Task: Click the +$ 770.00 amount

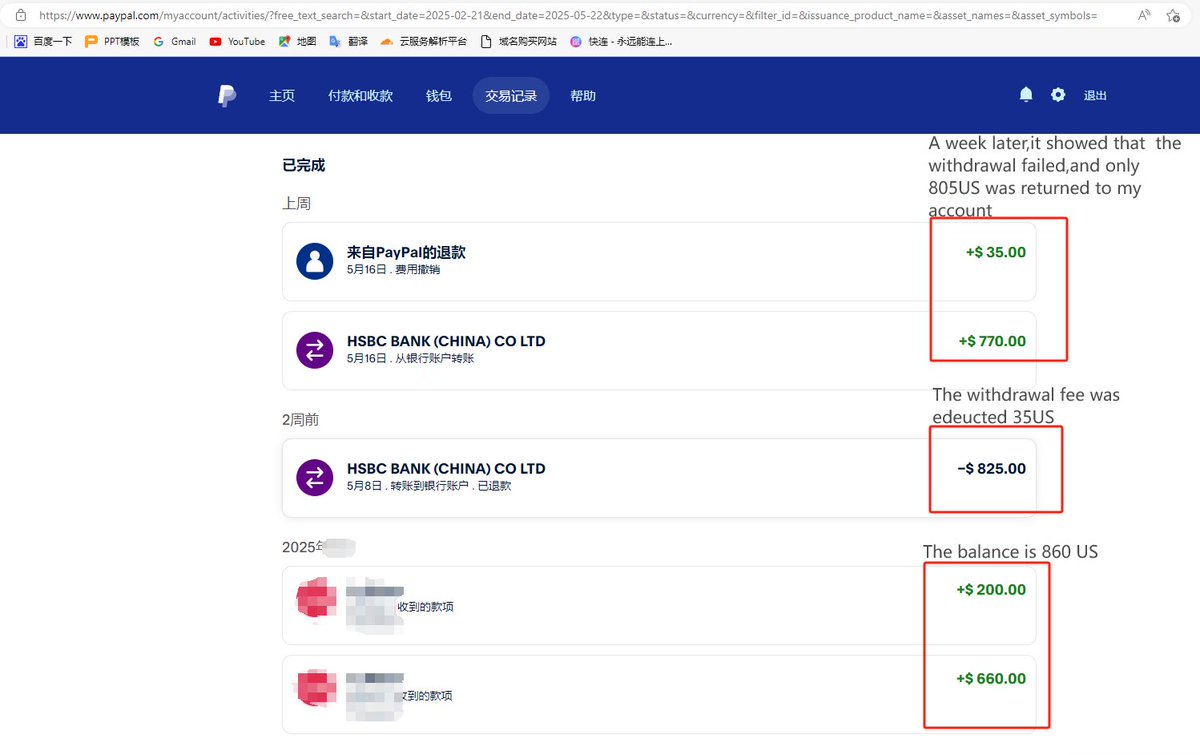Action: point(992,341)
